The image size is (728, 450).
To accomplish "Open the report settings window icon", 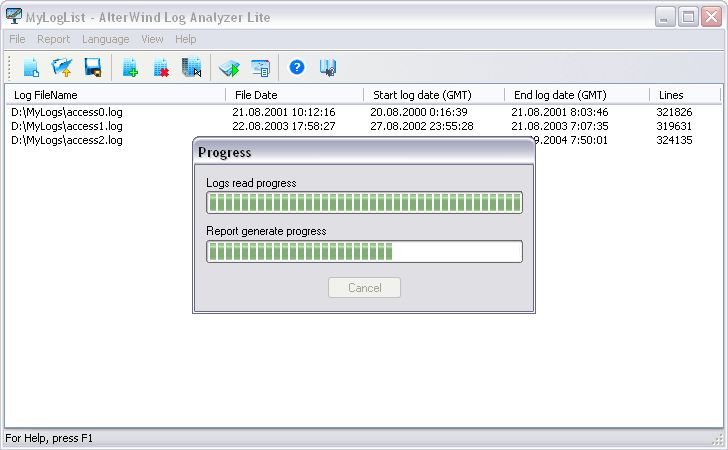I will pyautogui.click(x=260, y=68).
